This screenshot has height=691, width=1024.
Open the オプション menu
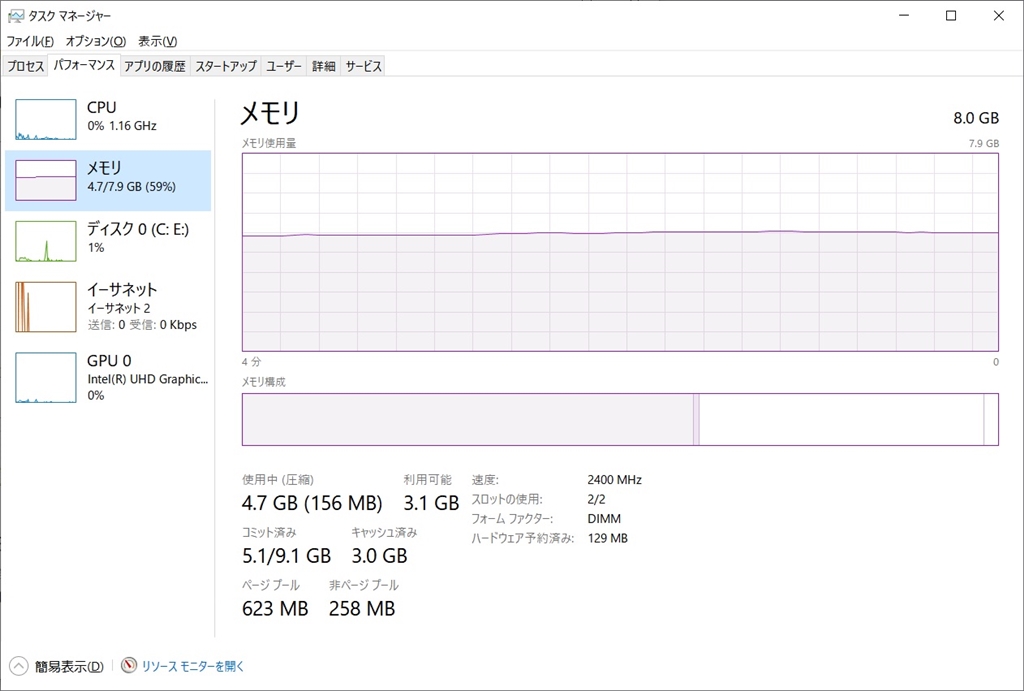point(96,41)
